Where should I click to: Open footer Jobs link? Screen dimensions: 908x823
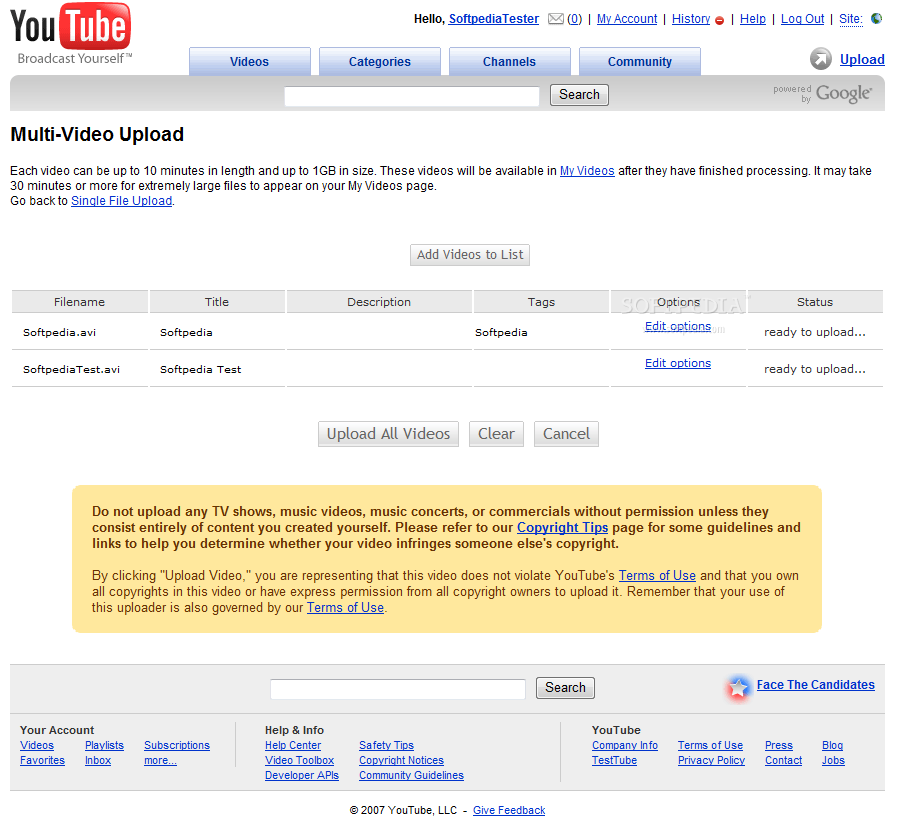point(833,760)
